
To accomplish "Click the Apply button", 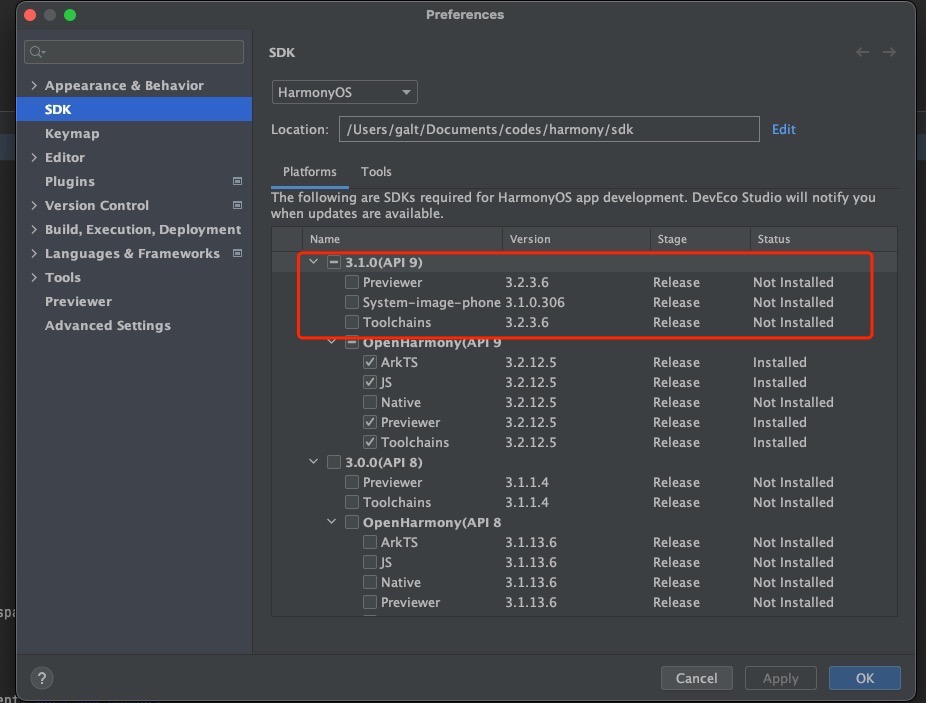I will [781, 678].
